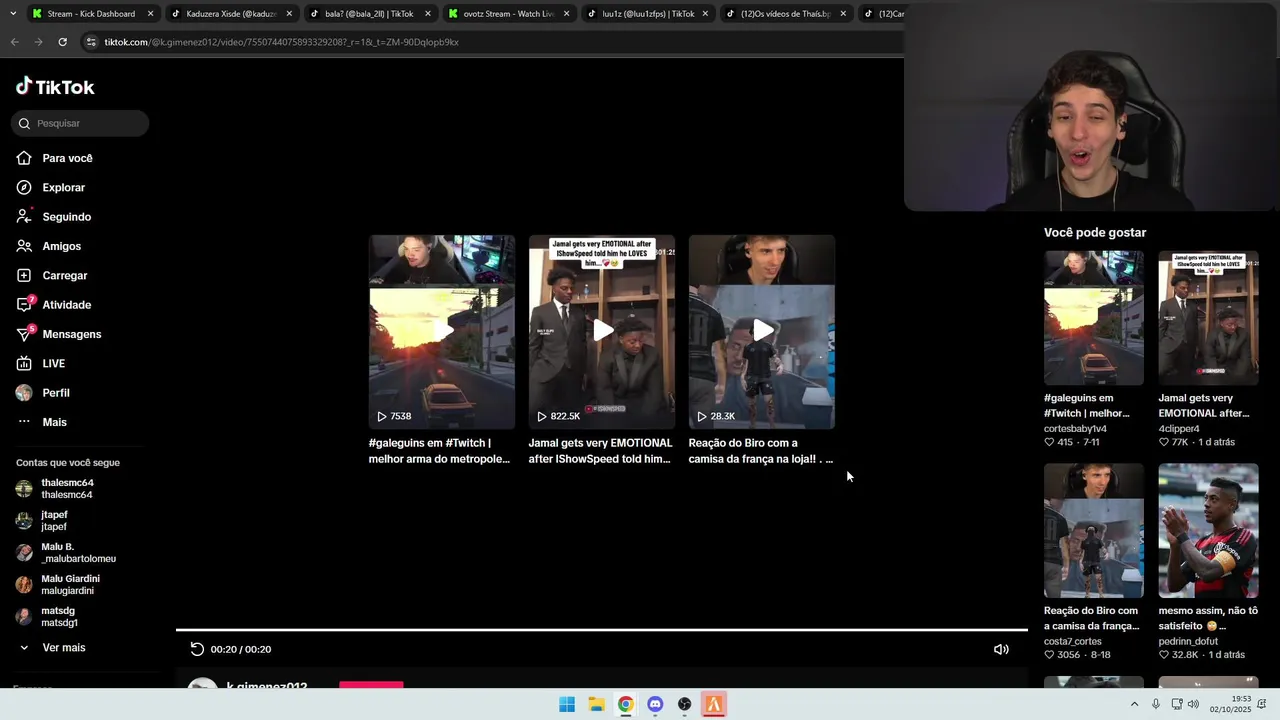Open Chrome from the taskbar
The image size is (1280, 720).
tap(625, 704)
